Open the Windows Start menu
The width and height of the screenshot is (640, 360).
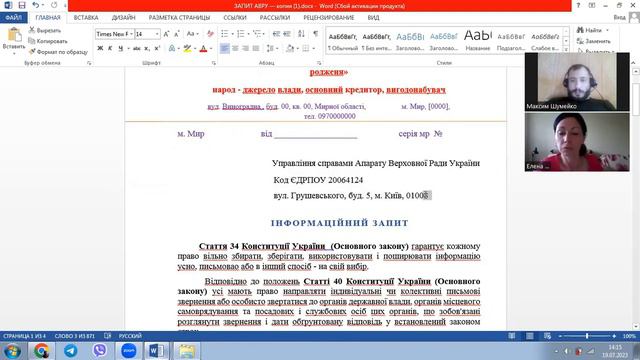tap(12, 351)
